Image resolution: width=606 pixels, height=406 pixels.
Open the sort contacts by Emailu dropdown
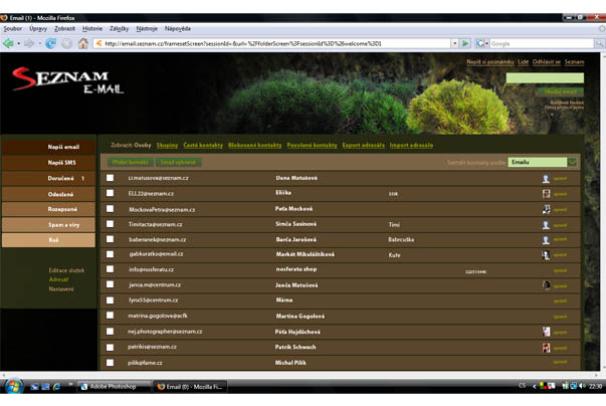tap(572, 161)
